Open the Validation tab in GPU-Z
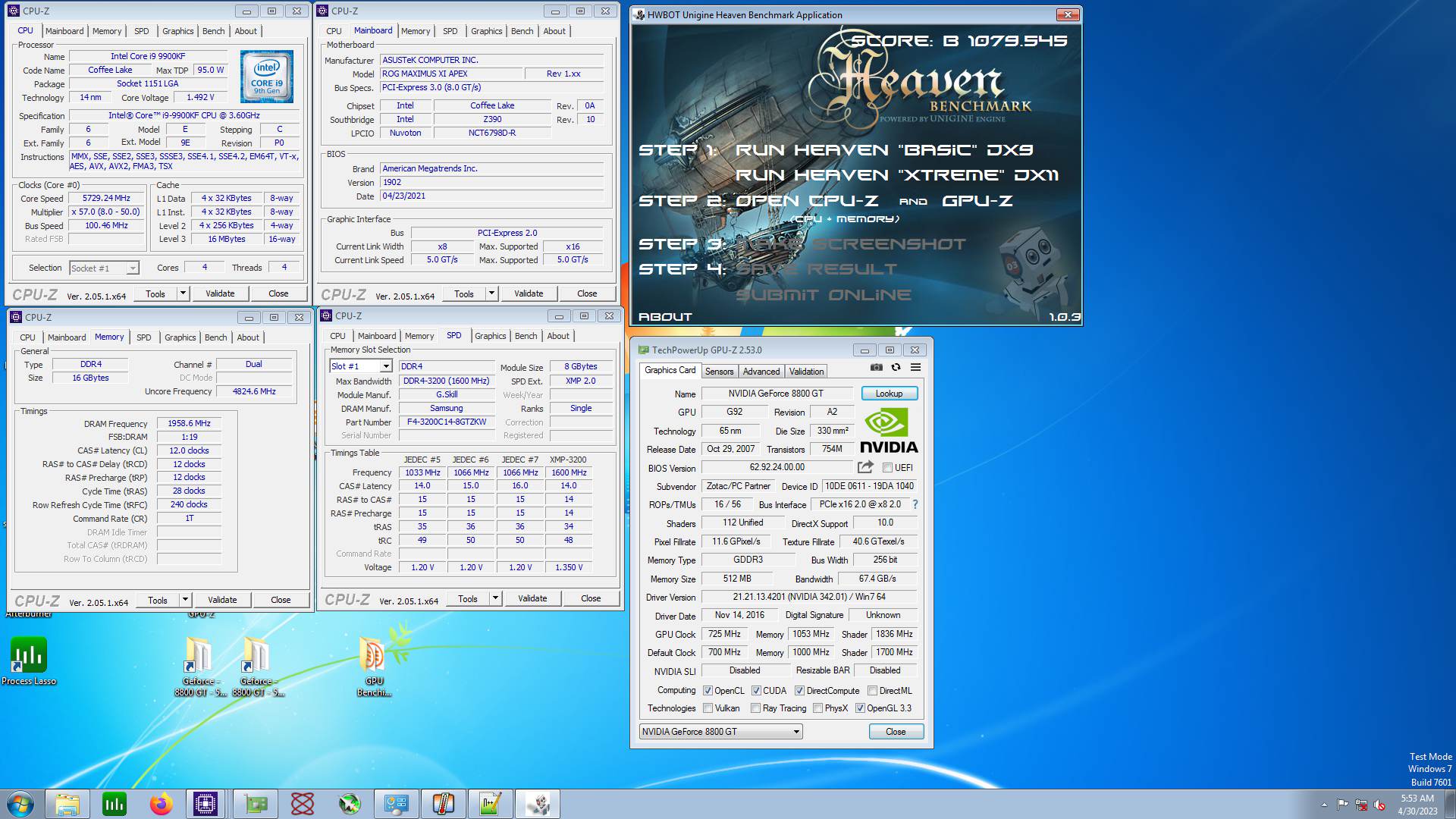Screen dimensions: 1456x819 click(806, 372)
